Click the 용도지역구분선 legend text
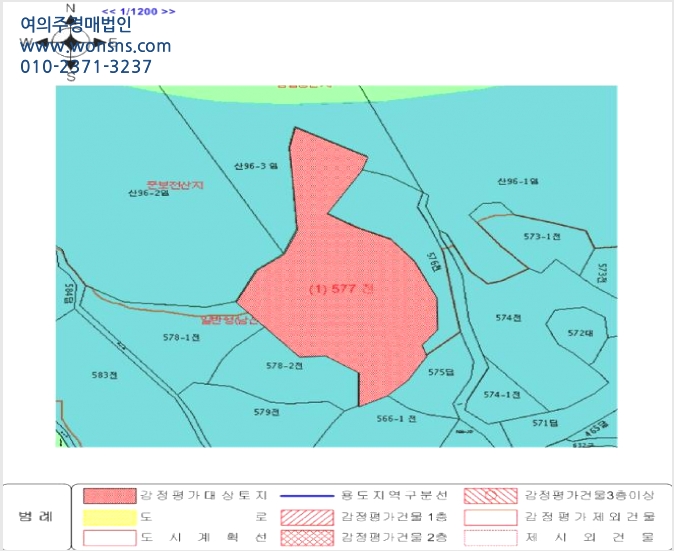 (394, 496)
